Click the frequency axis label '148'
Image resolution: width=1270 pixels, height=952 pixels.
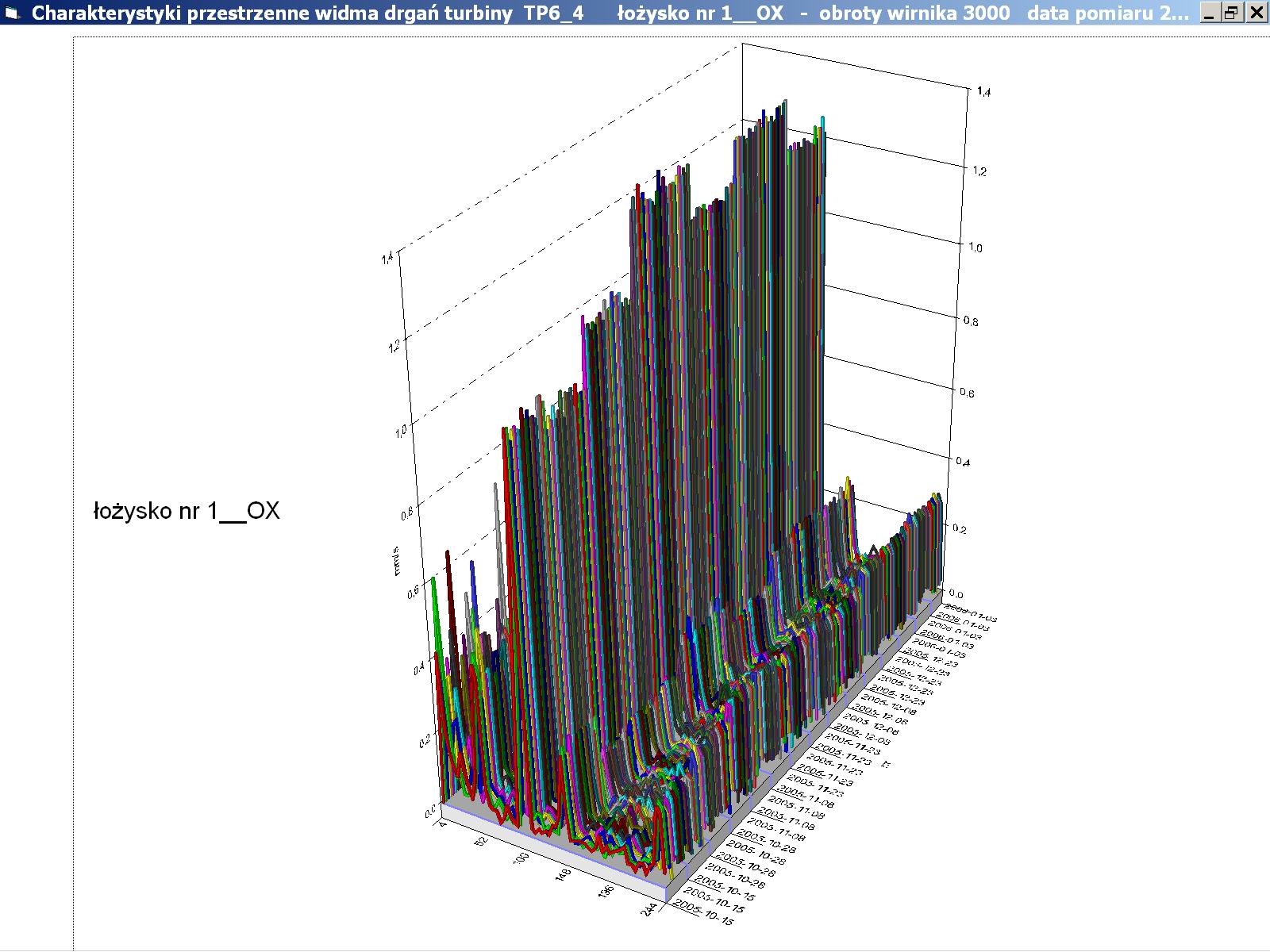(x=564, y=876)
